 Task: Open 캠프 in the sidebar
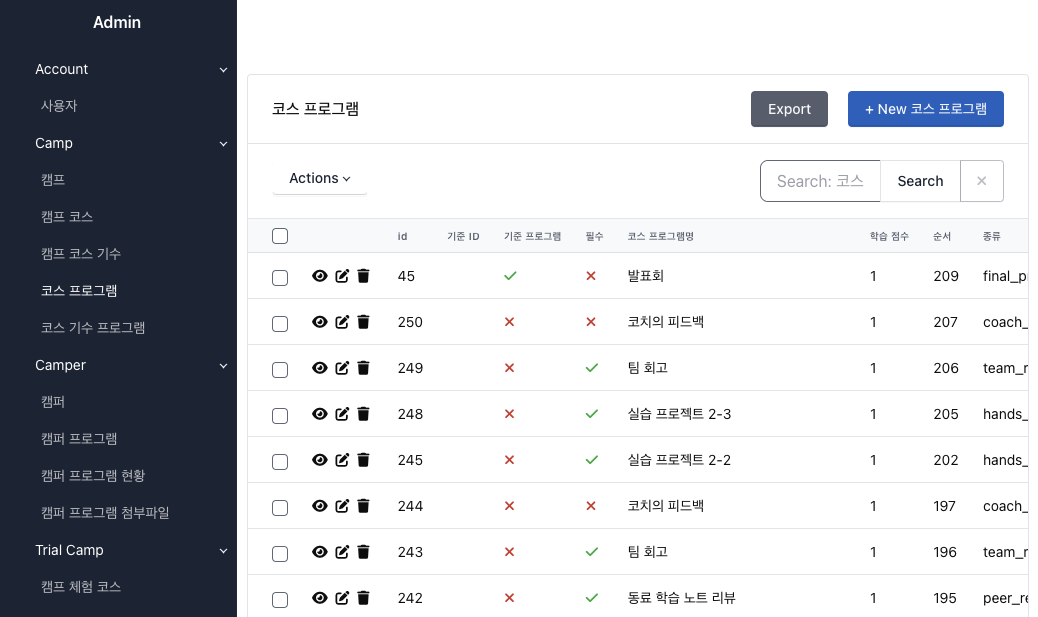click(x=53, y=180)
